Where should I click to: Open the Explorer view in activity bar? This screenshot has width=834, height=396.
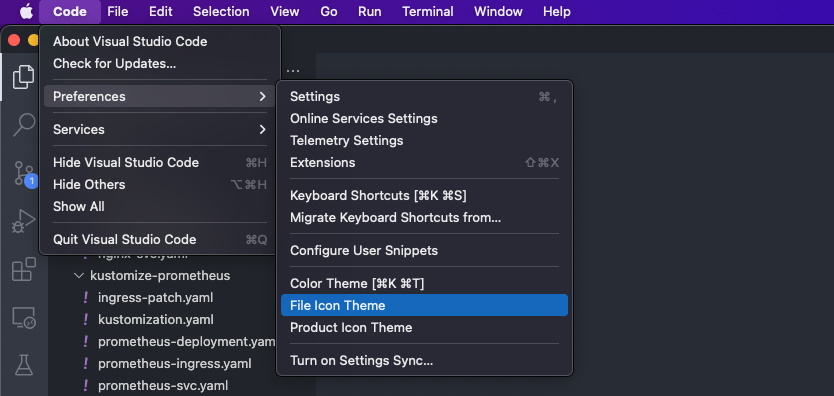(x=23, y=77)
